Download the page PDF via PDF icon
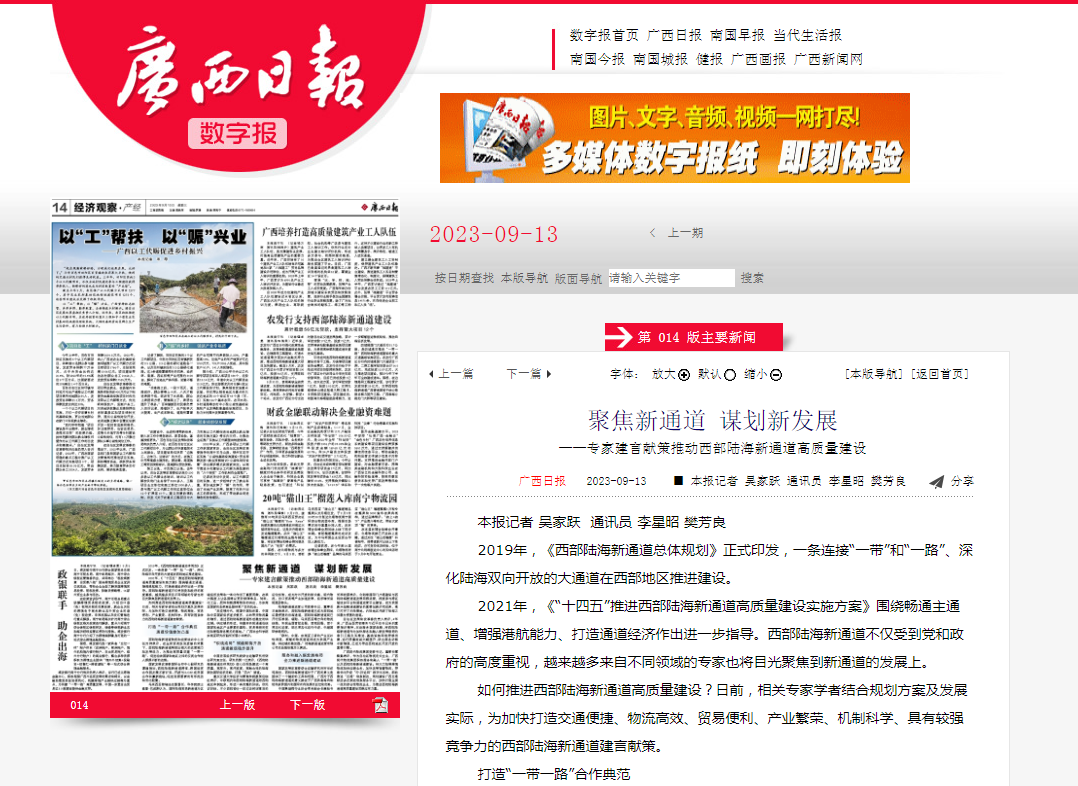This screenshot has height=786, width=1078. pyautogui.click(x=380, y=705)
